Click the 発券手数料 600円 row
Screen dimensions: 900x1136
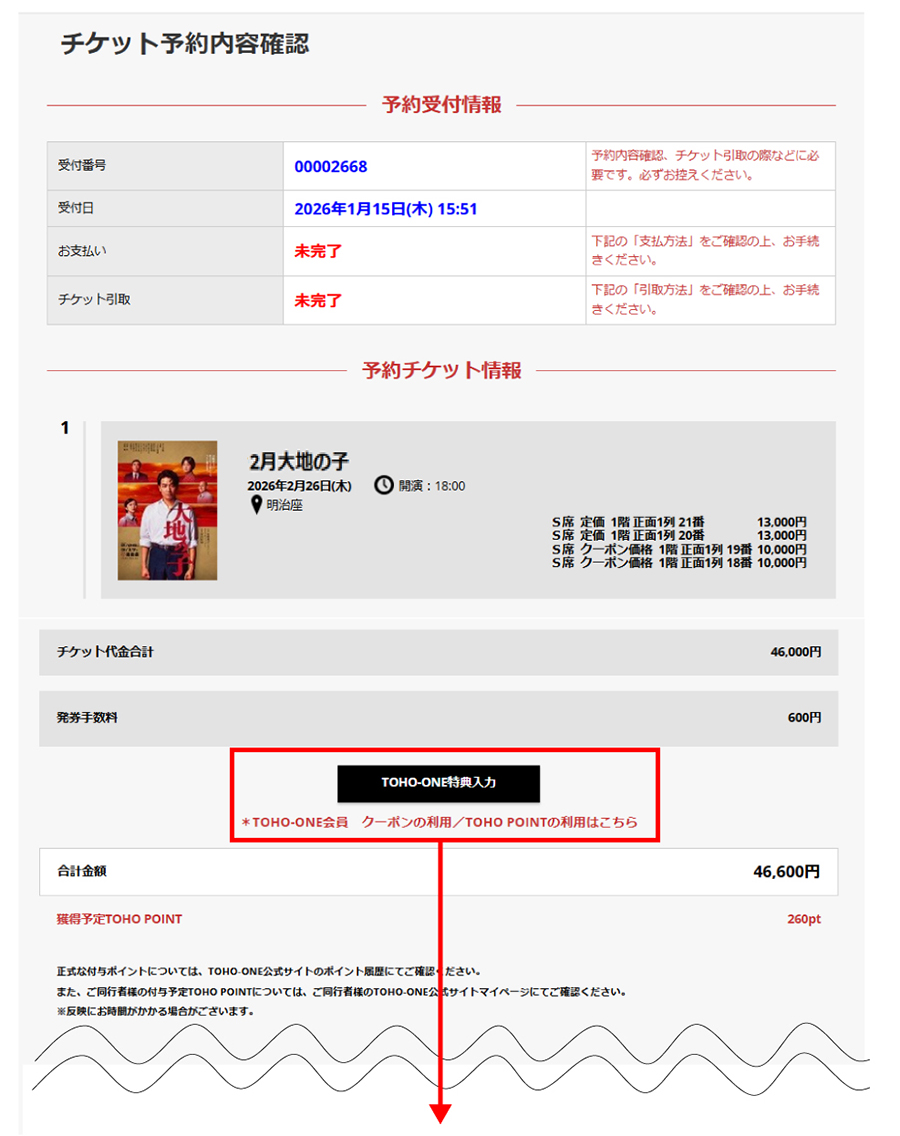(x=438, y=718)
